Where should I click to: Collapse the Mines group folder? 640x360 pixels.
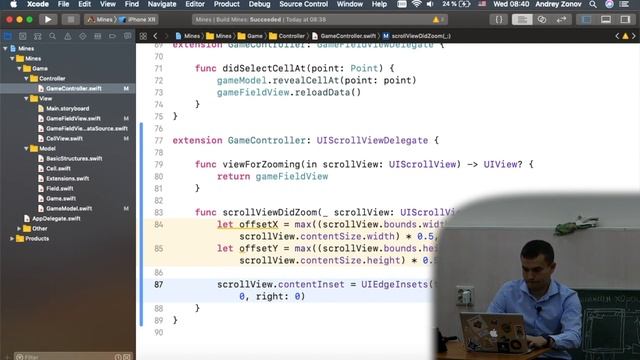[12, 58]
